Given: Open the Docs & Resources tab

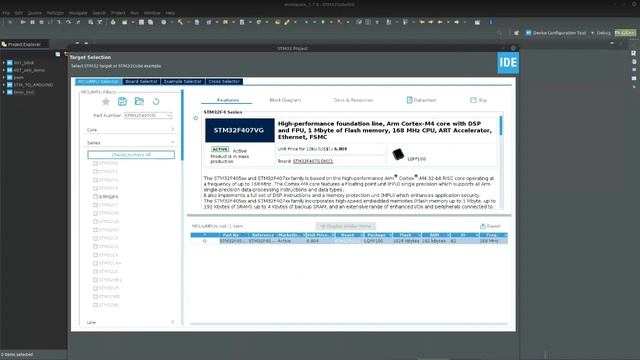Looking at the screenshot, I should point(353,100).
